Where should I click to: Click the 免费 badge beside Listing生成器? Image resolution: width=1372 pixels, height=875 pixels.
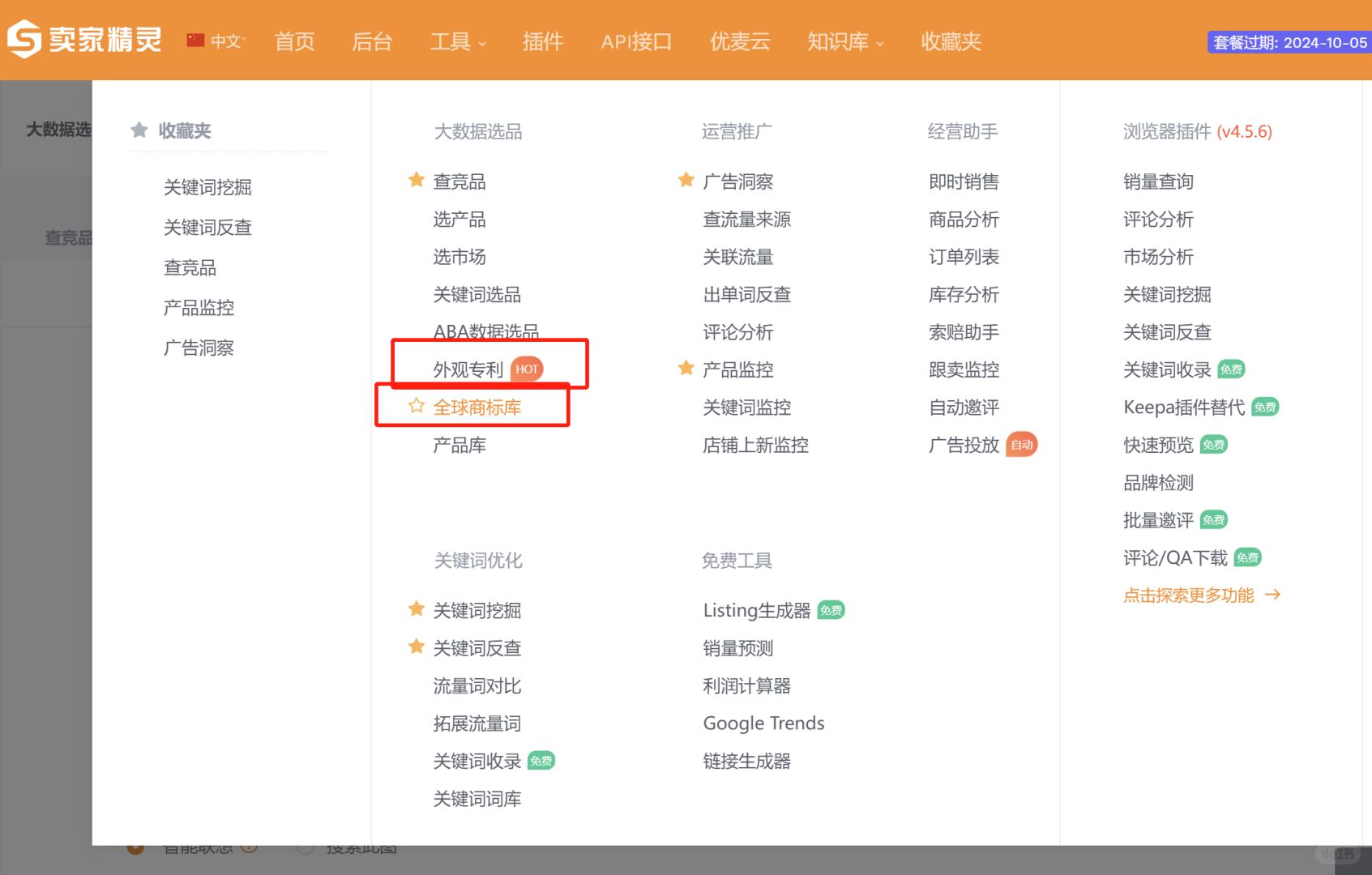(831, 610)
